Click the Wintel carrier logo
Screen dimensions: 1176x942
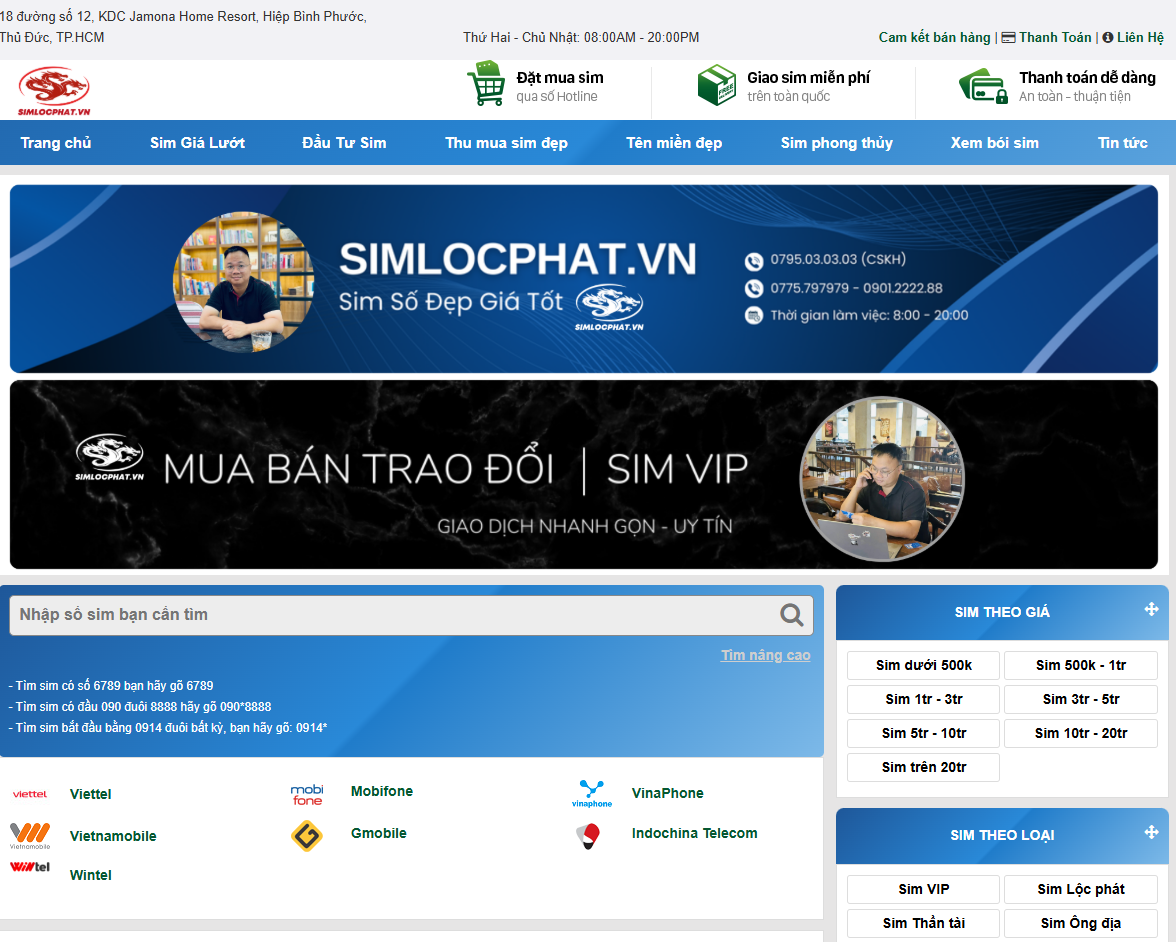coord(30,867)
